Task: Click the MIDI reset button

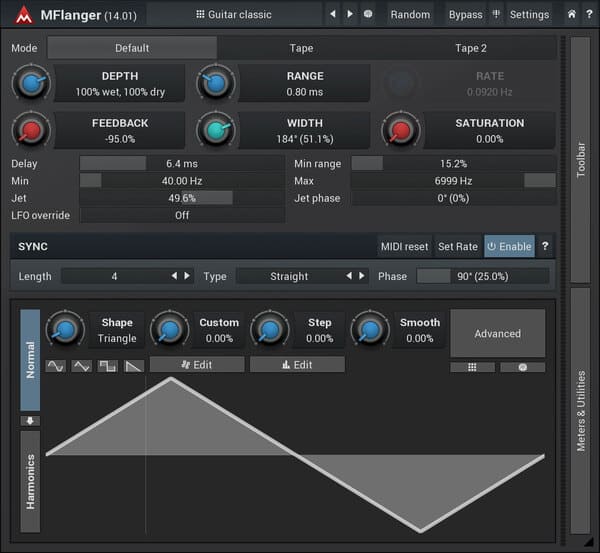Action: [x=404, y=246]
